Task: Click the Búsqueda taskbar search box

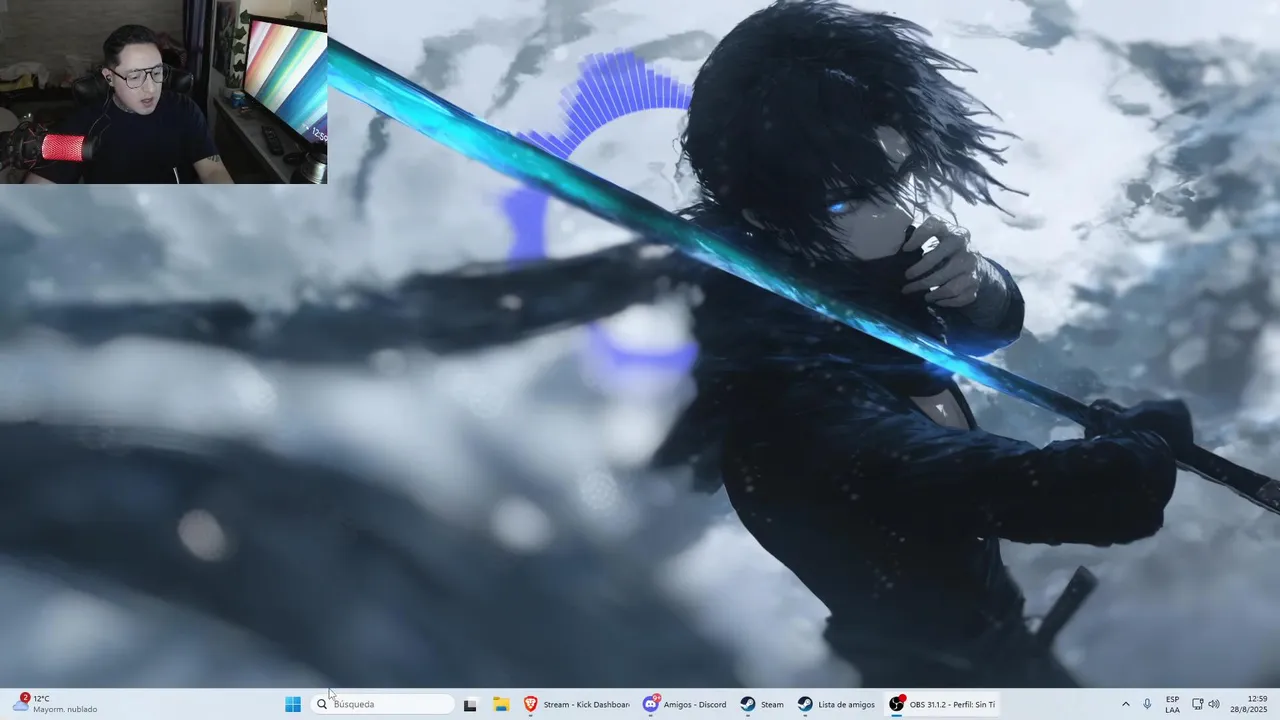Action: pos(382,704)
